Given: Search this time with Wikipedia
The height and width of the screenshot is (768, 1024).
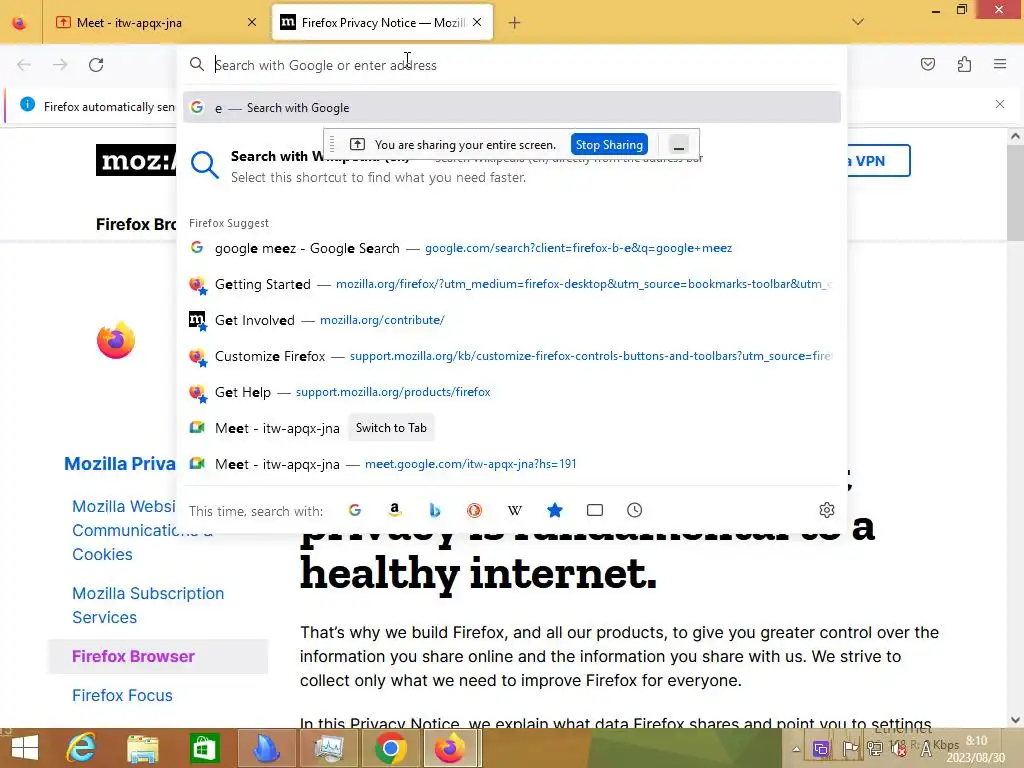Looking at the screenshot, I should [x=515, y=510].
